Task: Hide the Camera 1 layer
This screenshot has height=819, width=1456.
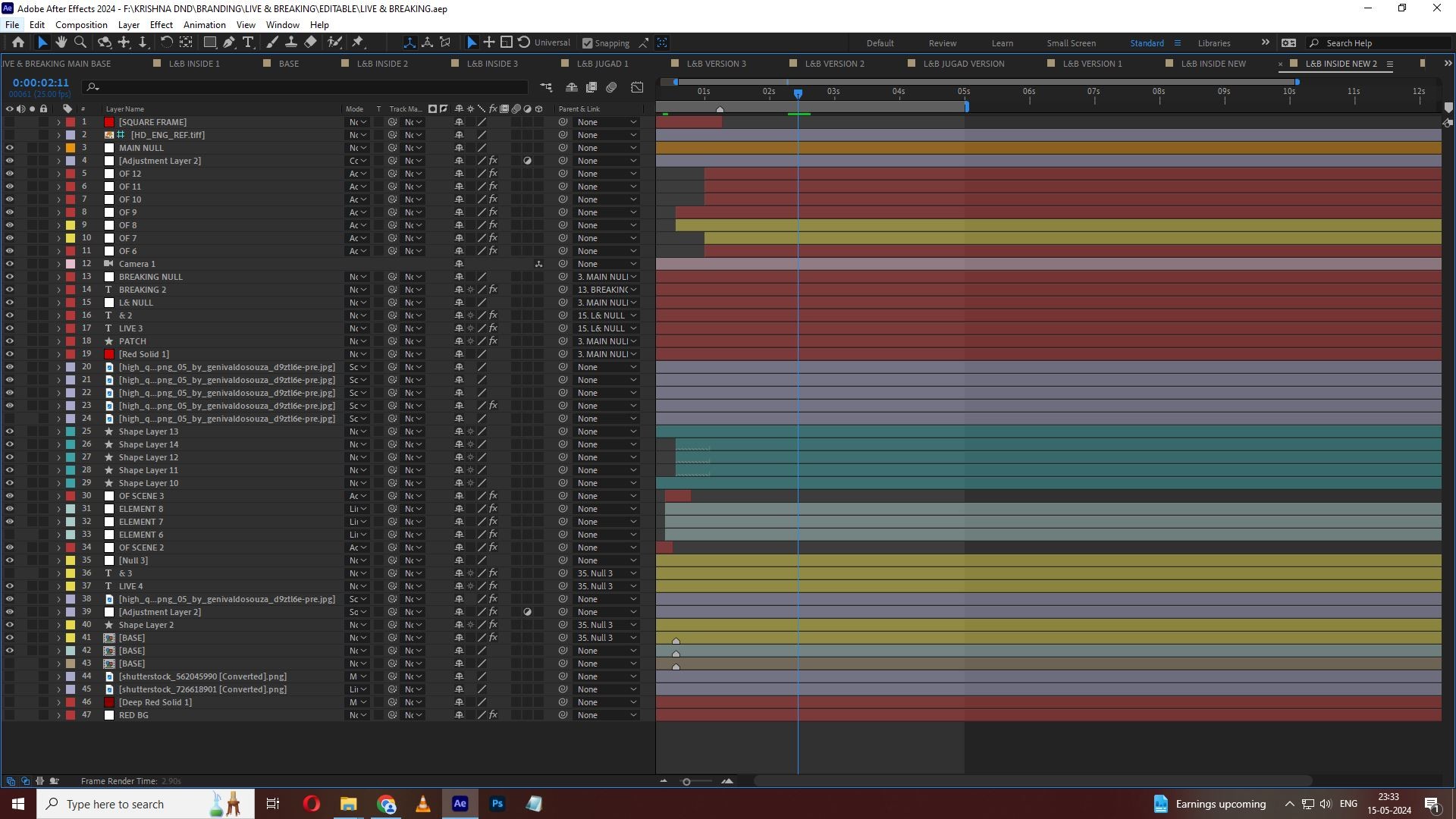Action: (10, 264)
